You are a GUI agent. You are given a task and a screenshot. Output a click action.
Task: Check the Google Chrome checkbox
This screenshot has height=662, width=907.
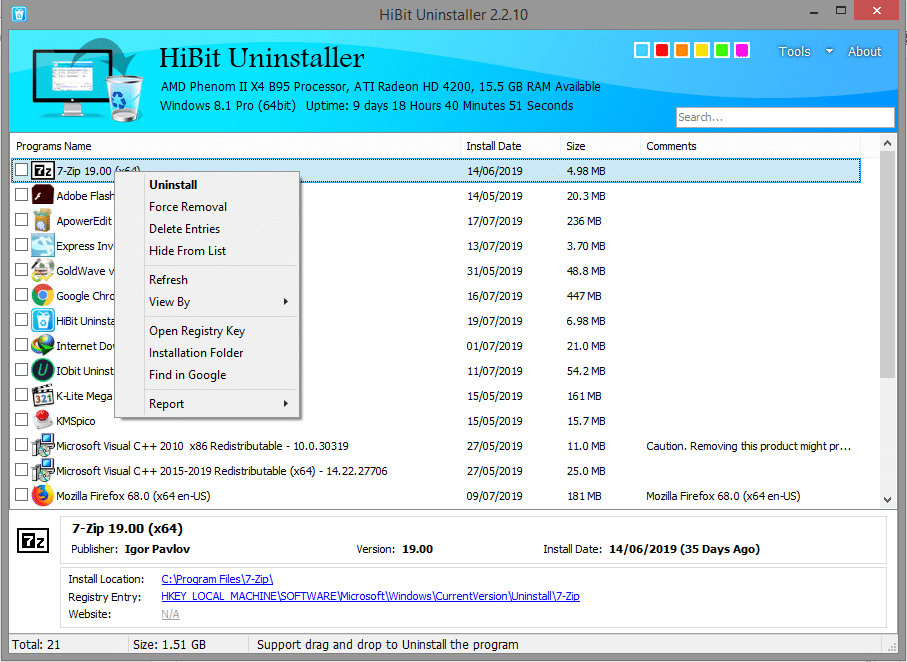[x=21, y=295]
